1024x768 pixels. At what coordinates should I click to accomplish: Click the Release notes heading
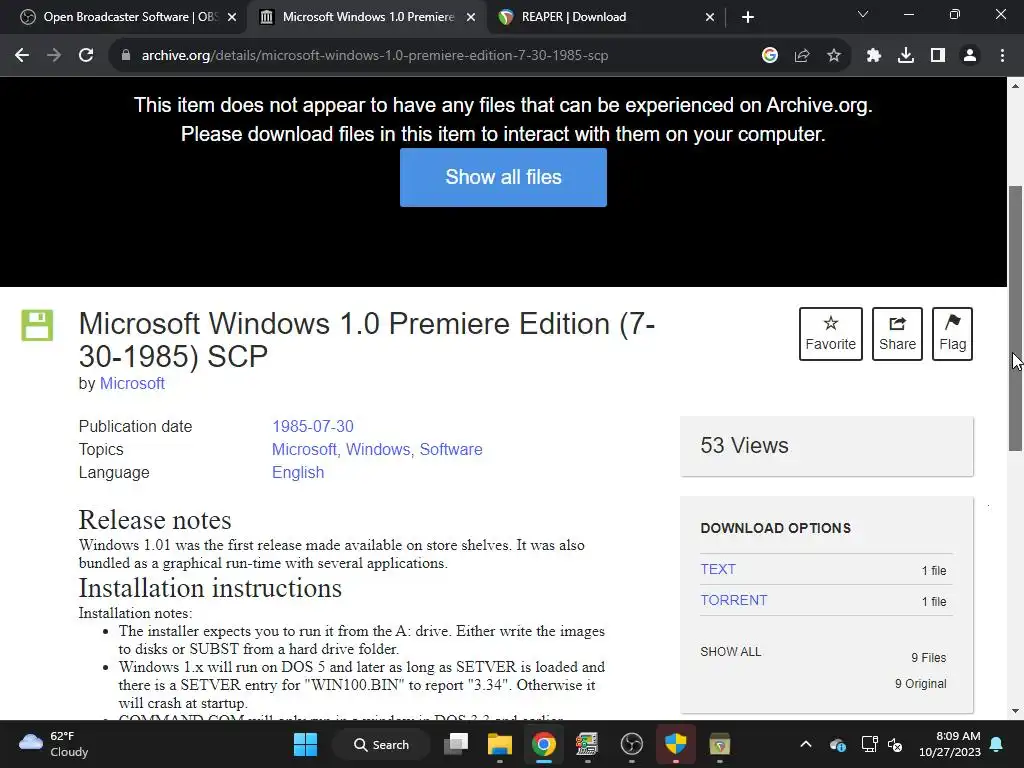[x=155, y=520]
